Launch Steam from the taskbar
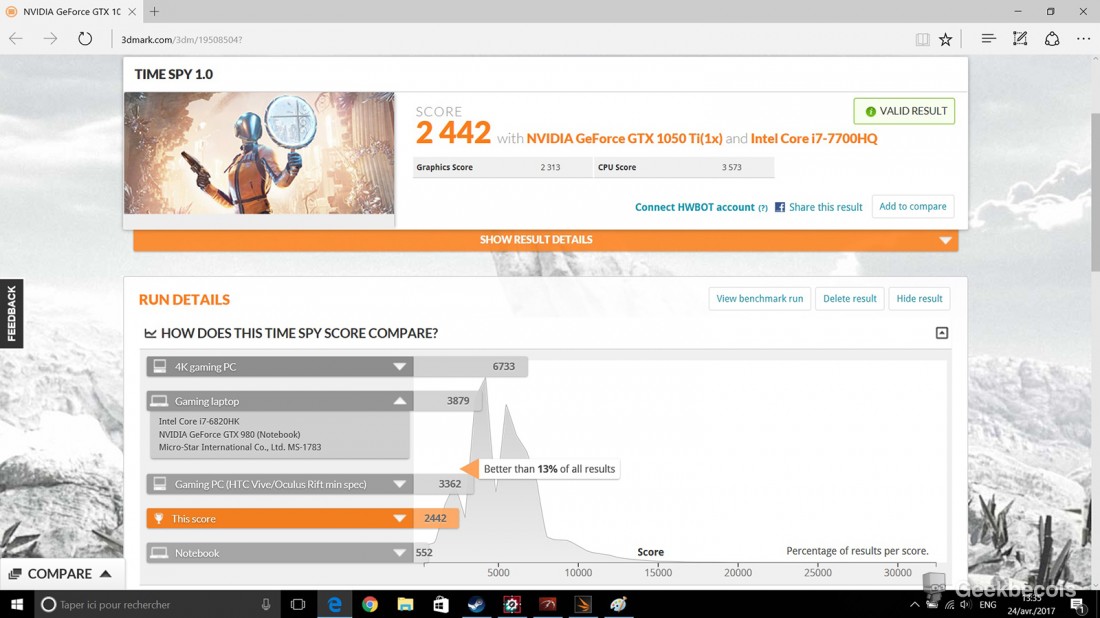Viewport: 1100px width, 618px height. 476,604
